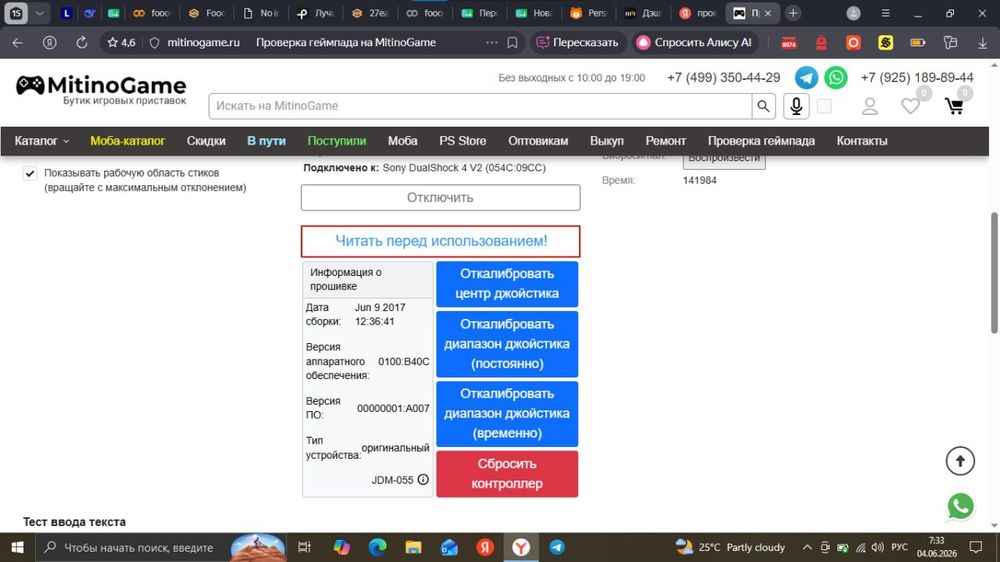1000x562 pixels.
Task: Open the Оптовикам menu item
Action: 538,141
